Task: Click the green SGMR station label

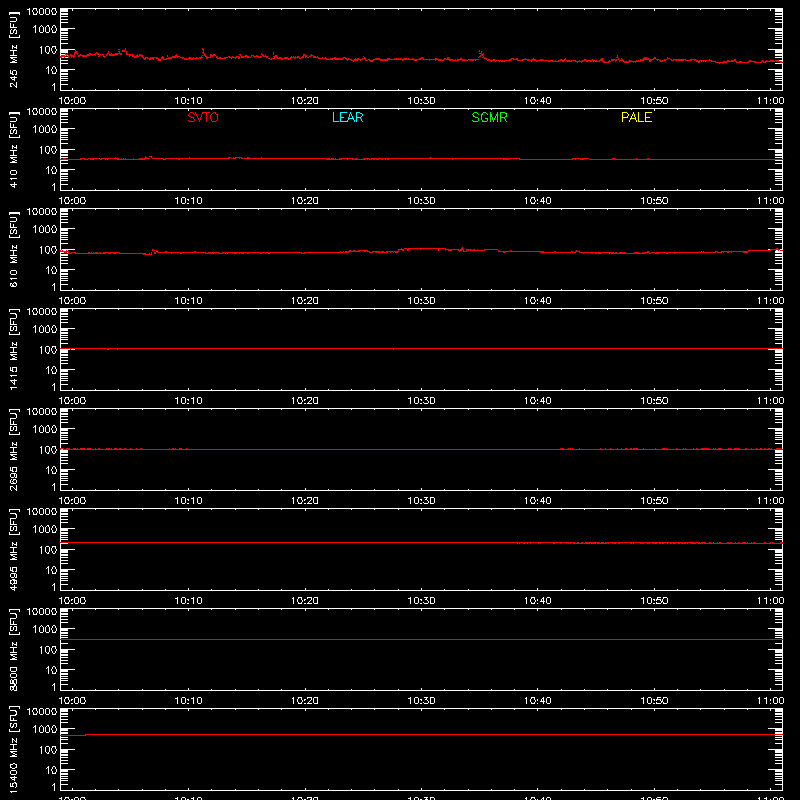Action: tap(489, 117)
